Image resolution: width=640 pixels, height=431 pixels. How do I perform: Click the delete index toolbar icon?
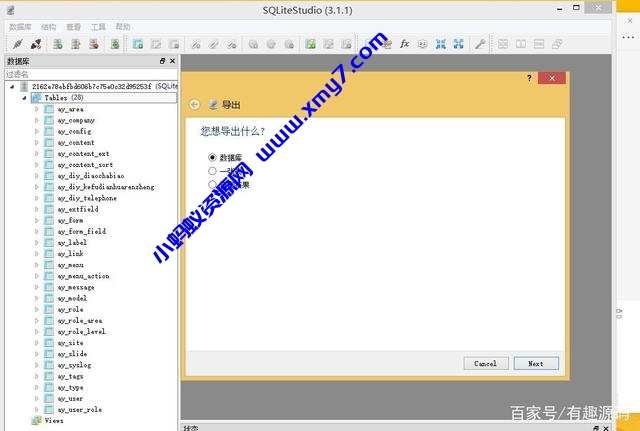[x=232, y=44]
